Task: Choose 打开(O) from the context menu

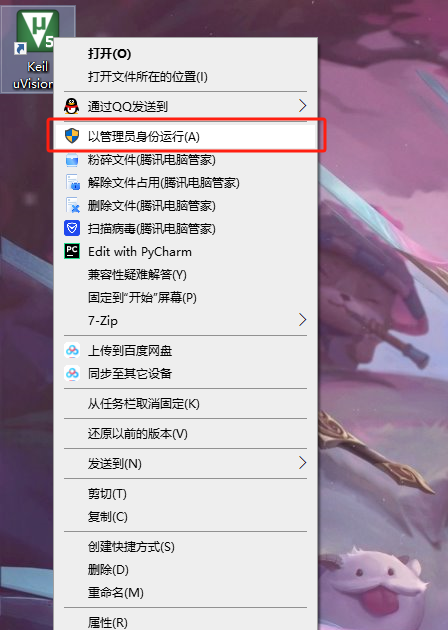Action: click(x=109, y=54)
